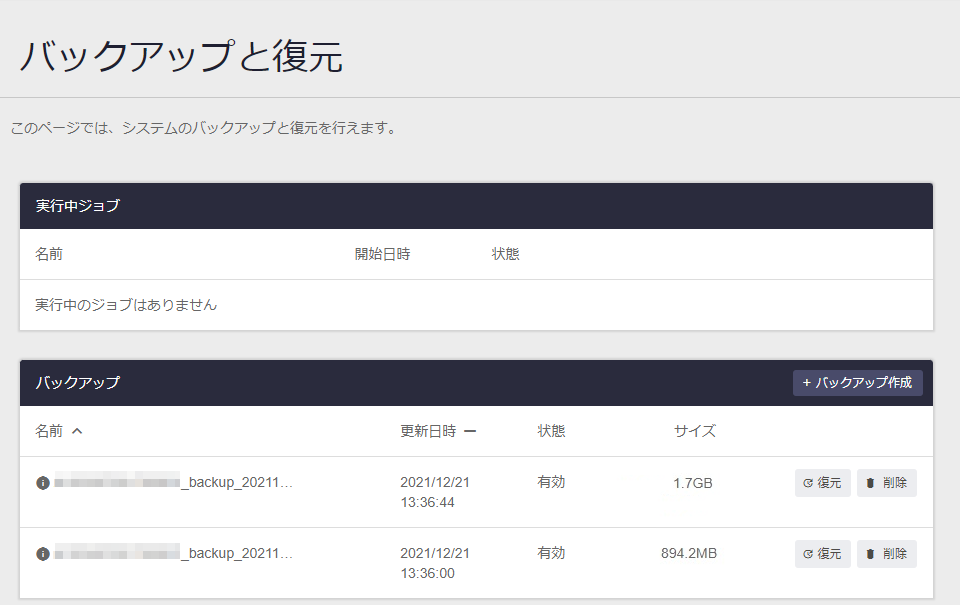The image size is (960, 605).
Task: Click the backup table 状態 column header
Action: [x=551, y=431]
